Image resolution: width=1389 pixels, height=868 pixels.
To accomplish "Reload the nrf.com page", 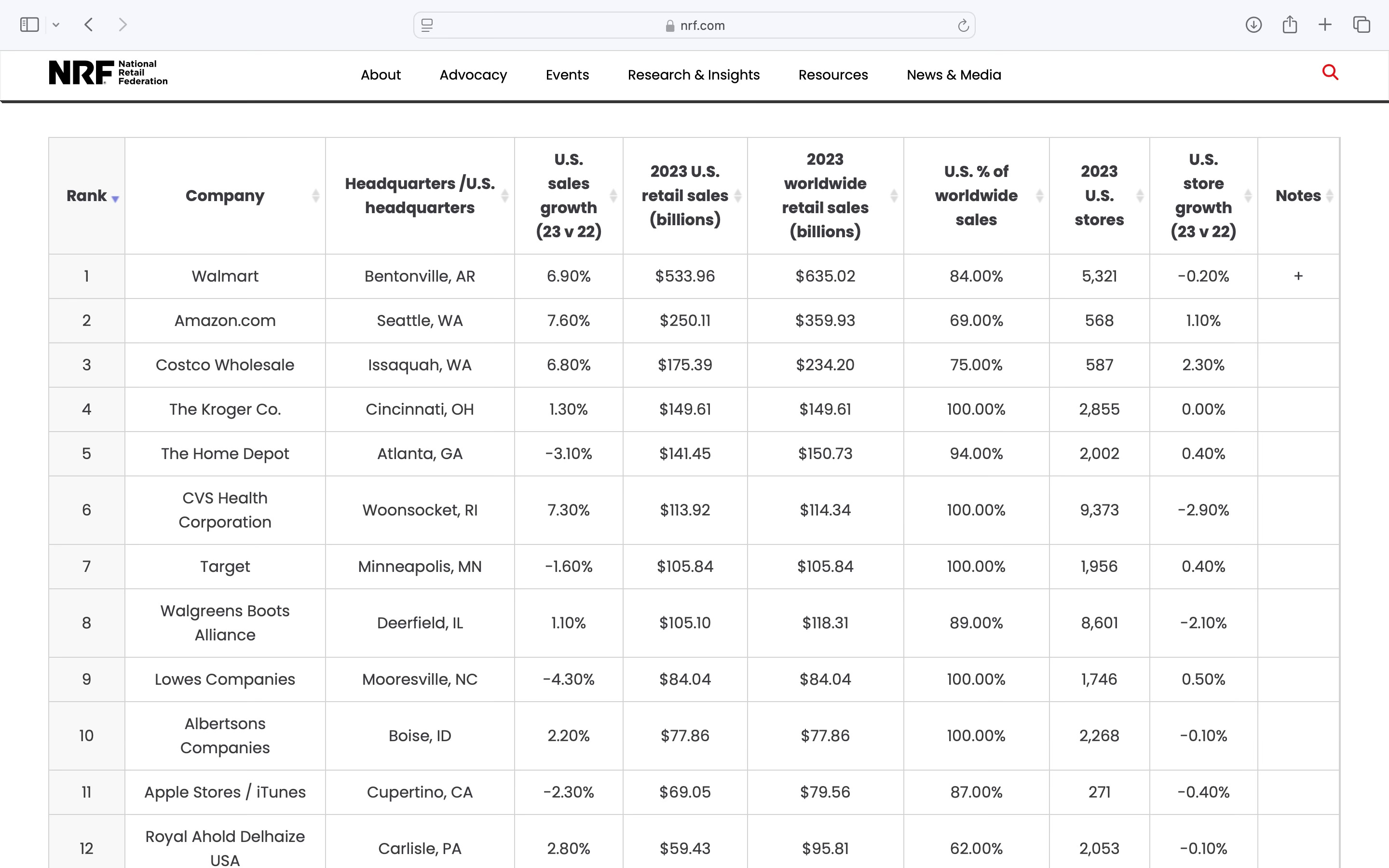I will [x=963, y=25].
